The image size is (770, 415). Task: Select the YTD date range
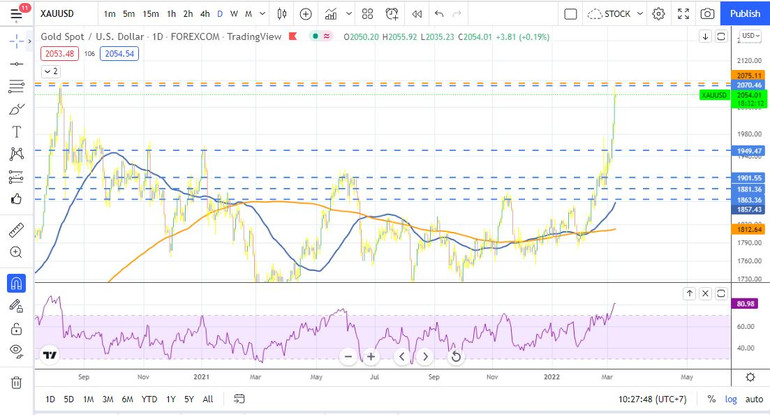(149, 399)
